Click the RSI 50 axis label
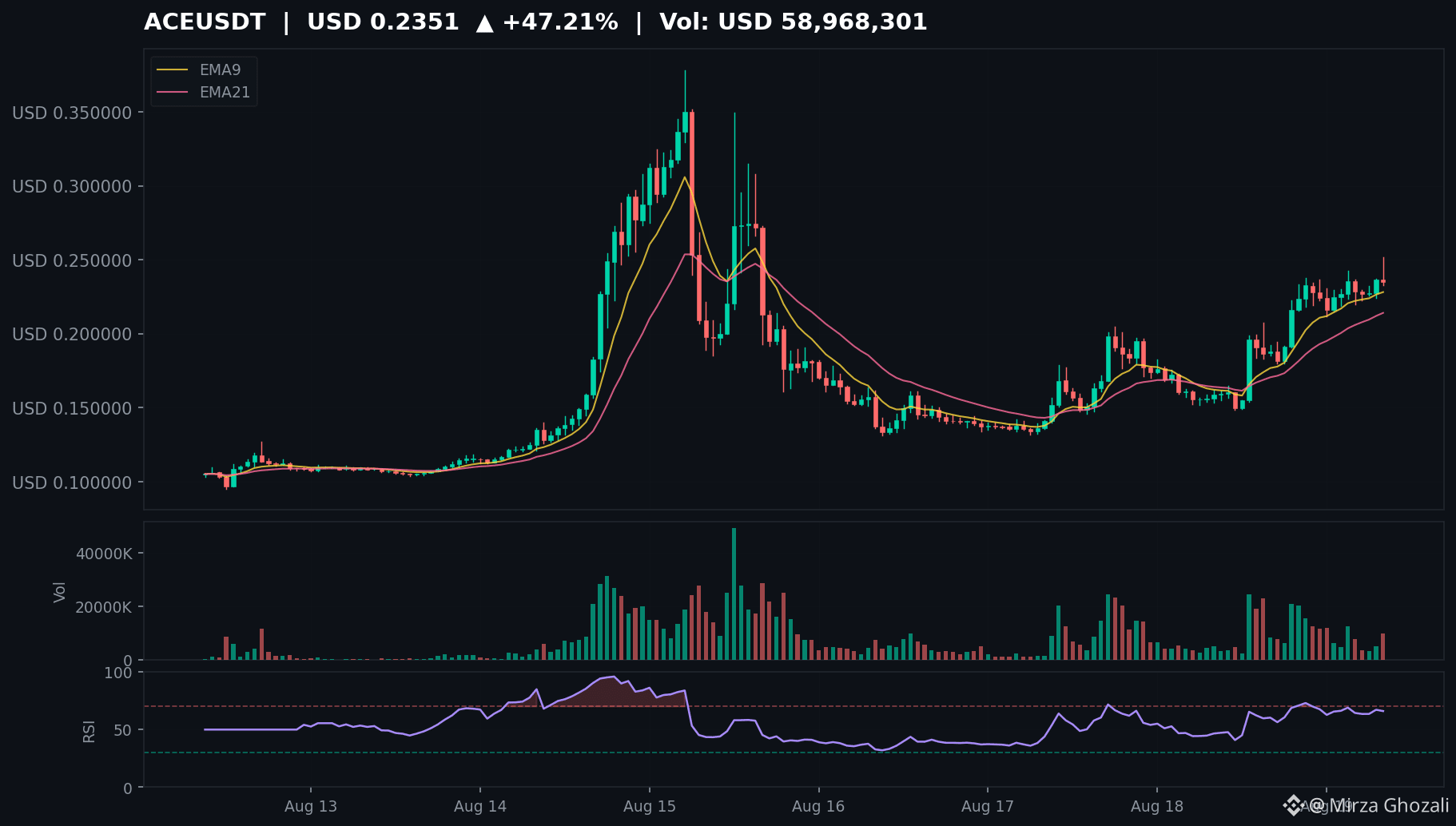 pyautogui.click(x=123, y=730)
